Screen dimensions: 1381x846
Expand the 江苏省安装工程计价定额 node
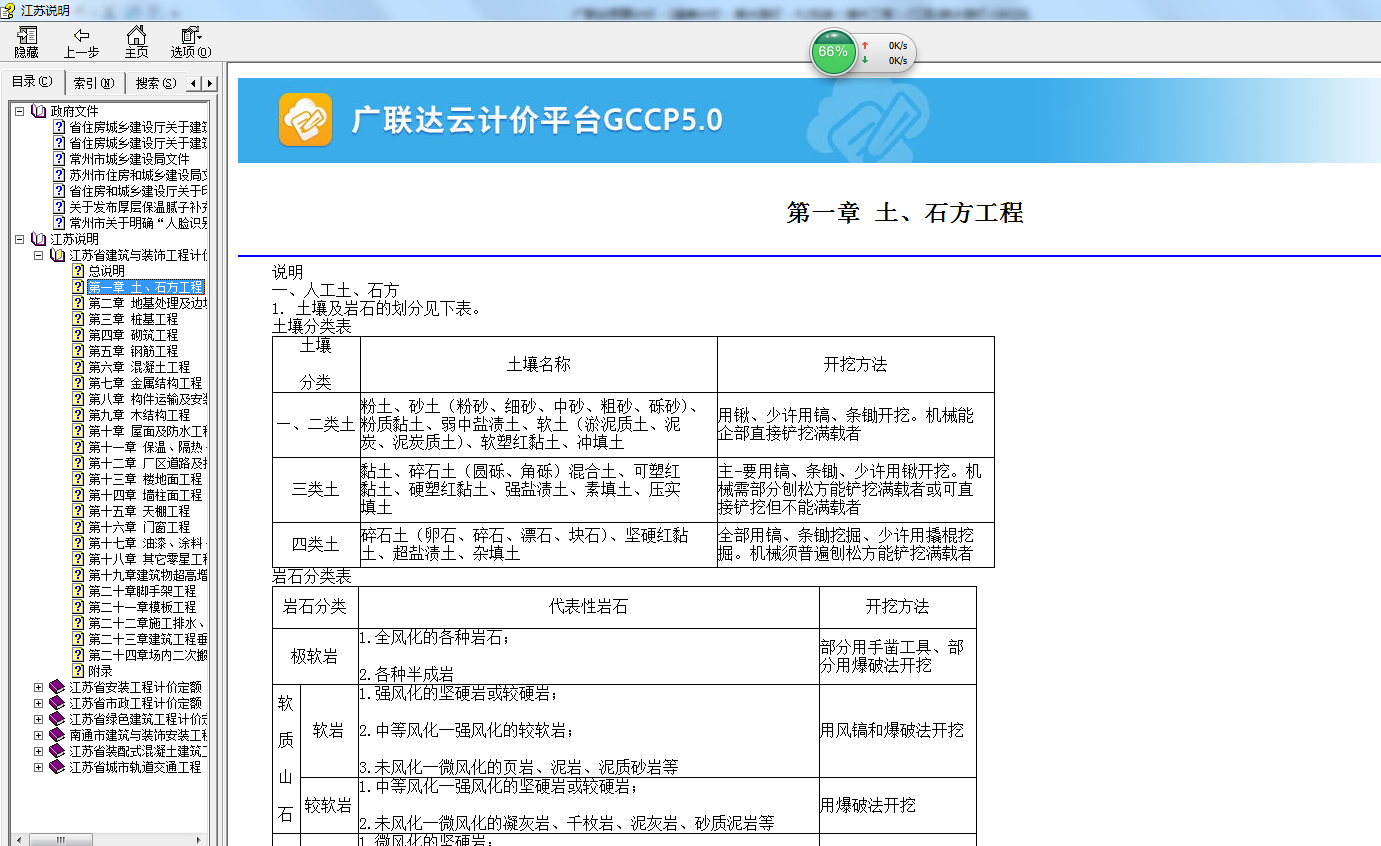tap(38, 687)
